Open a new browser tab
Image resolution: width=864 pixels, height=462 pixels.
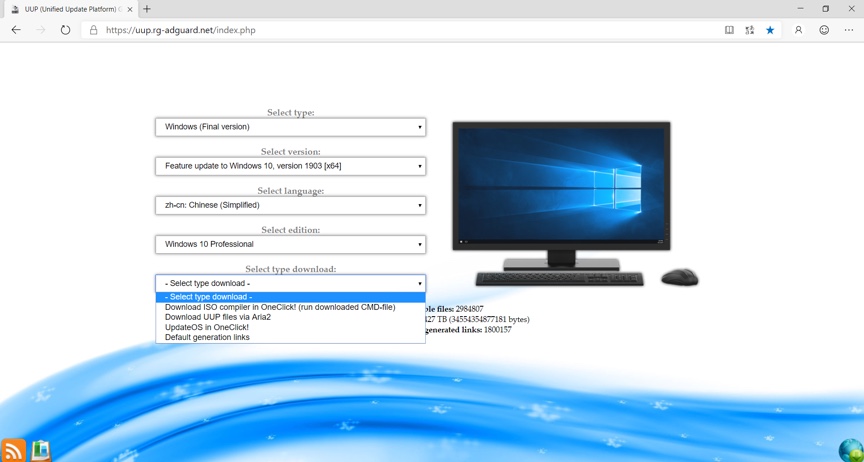point(147,9)
